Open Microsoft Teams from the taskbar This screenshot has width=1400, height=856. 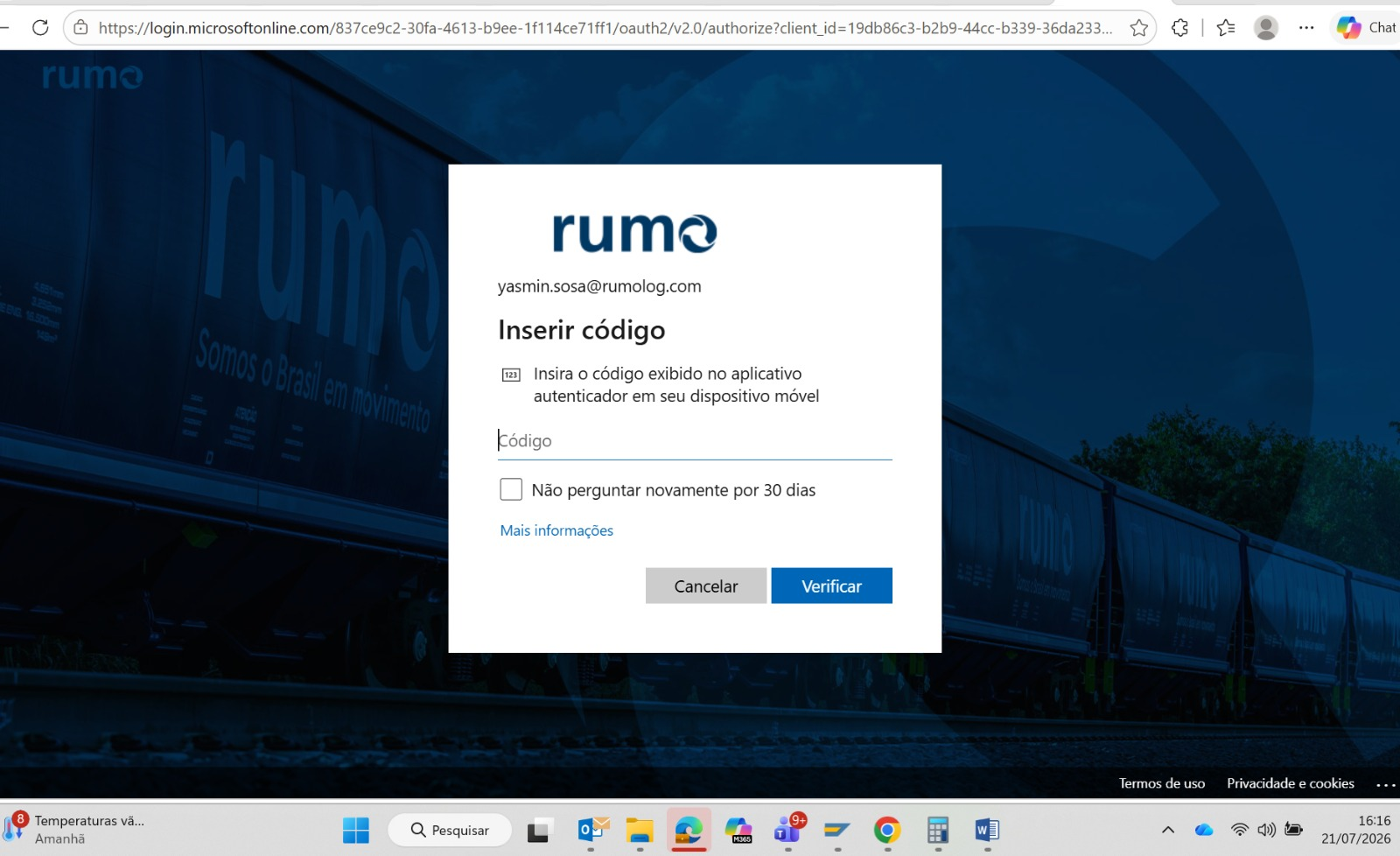point(788,830)
